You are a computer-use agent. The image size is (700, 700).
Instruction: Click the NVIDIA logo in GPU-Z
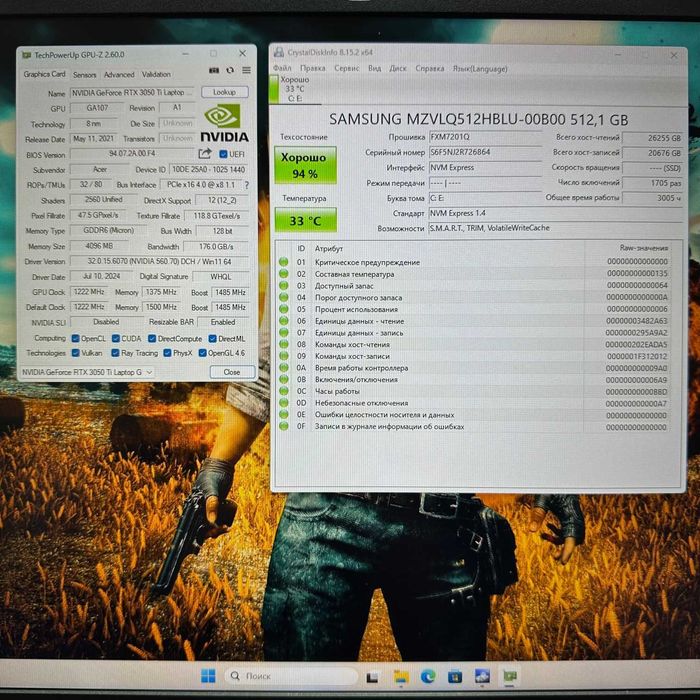click(x=224, y=123)
